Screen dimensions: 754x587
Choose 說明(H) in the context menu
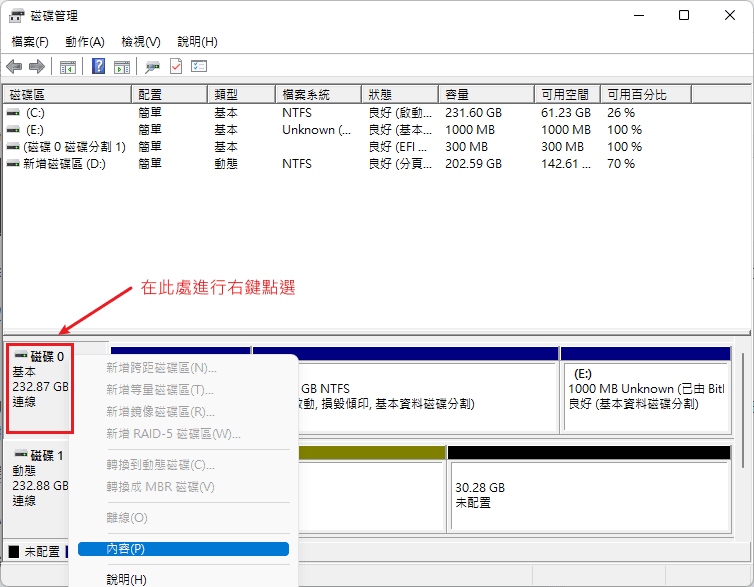[x=183, y=579]
